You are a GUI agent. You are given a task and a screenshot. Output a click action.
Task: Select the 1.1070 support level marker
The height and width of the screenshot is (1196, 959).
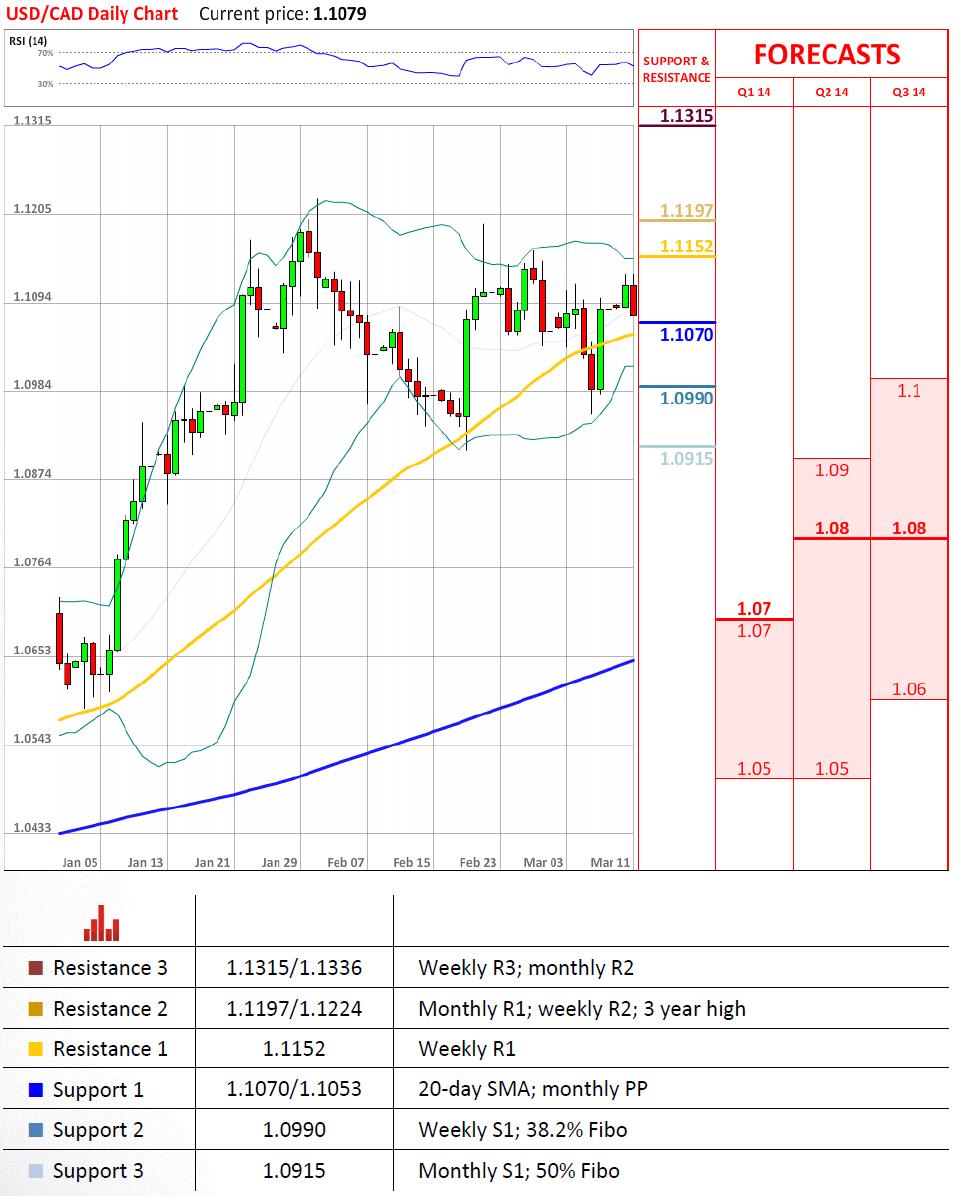coord(686,335)
